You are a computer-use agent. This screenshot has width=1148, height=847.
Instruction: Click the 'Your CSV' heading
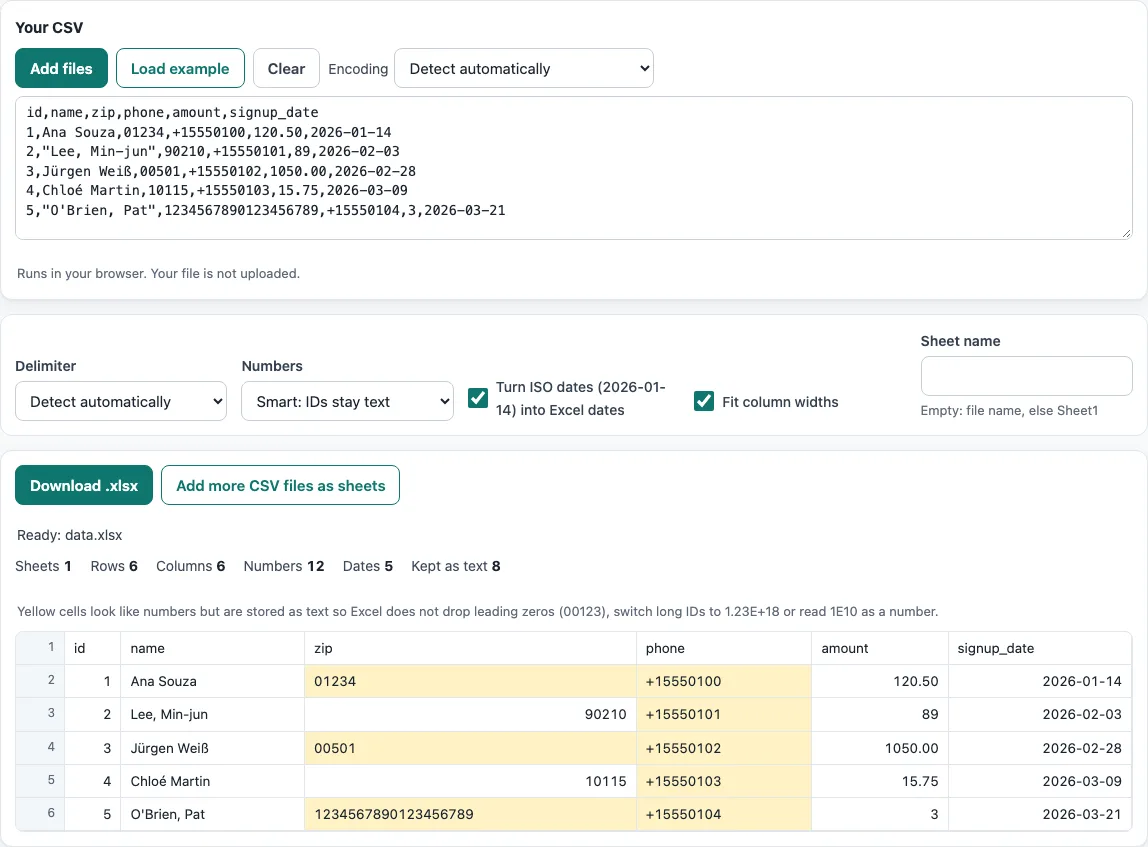coord(49,28)
